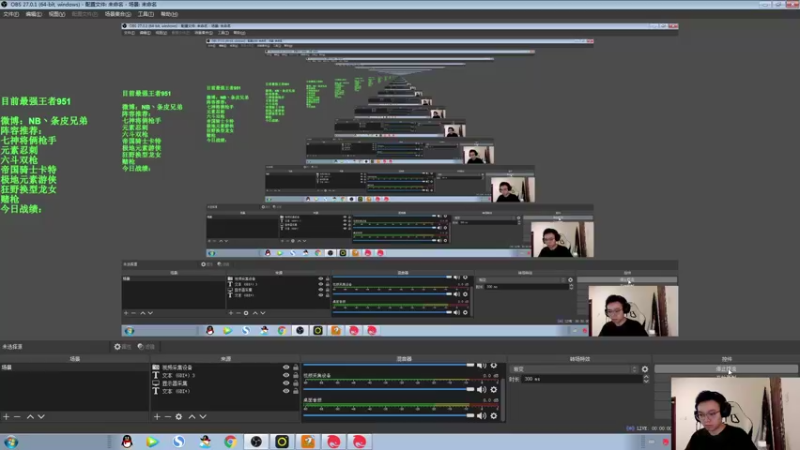Open 桌面音频 audio settings gear in main mixer
This screenshot has width=800, height=450.
pos(493,416)
